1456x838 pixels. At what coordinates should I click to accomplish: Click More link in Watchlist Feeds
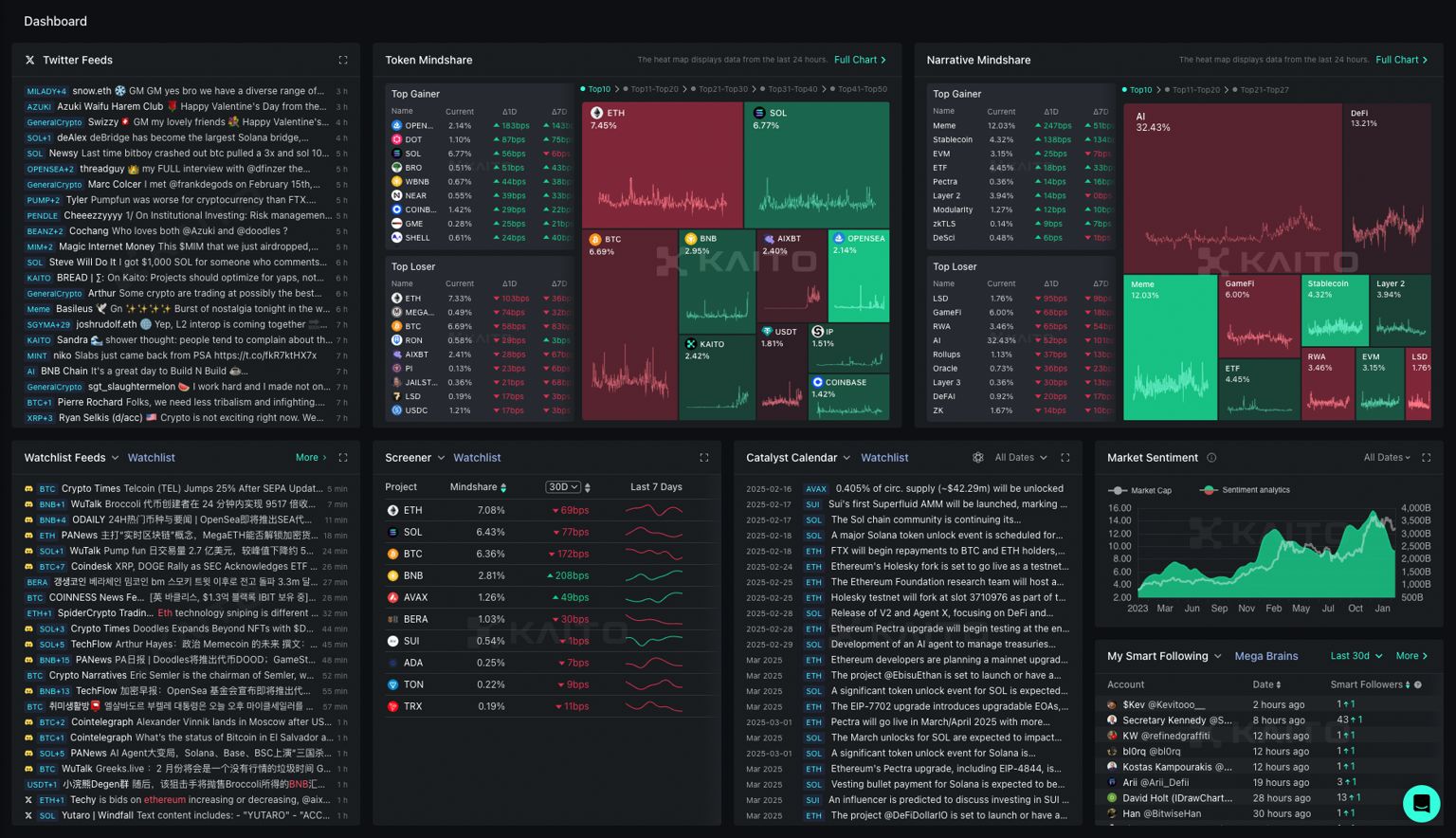[x=311, y=458]
